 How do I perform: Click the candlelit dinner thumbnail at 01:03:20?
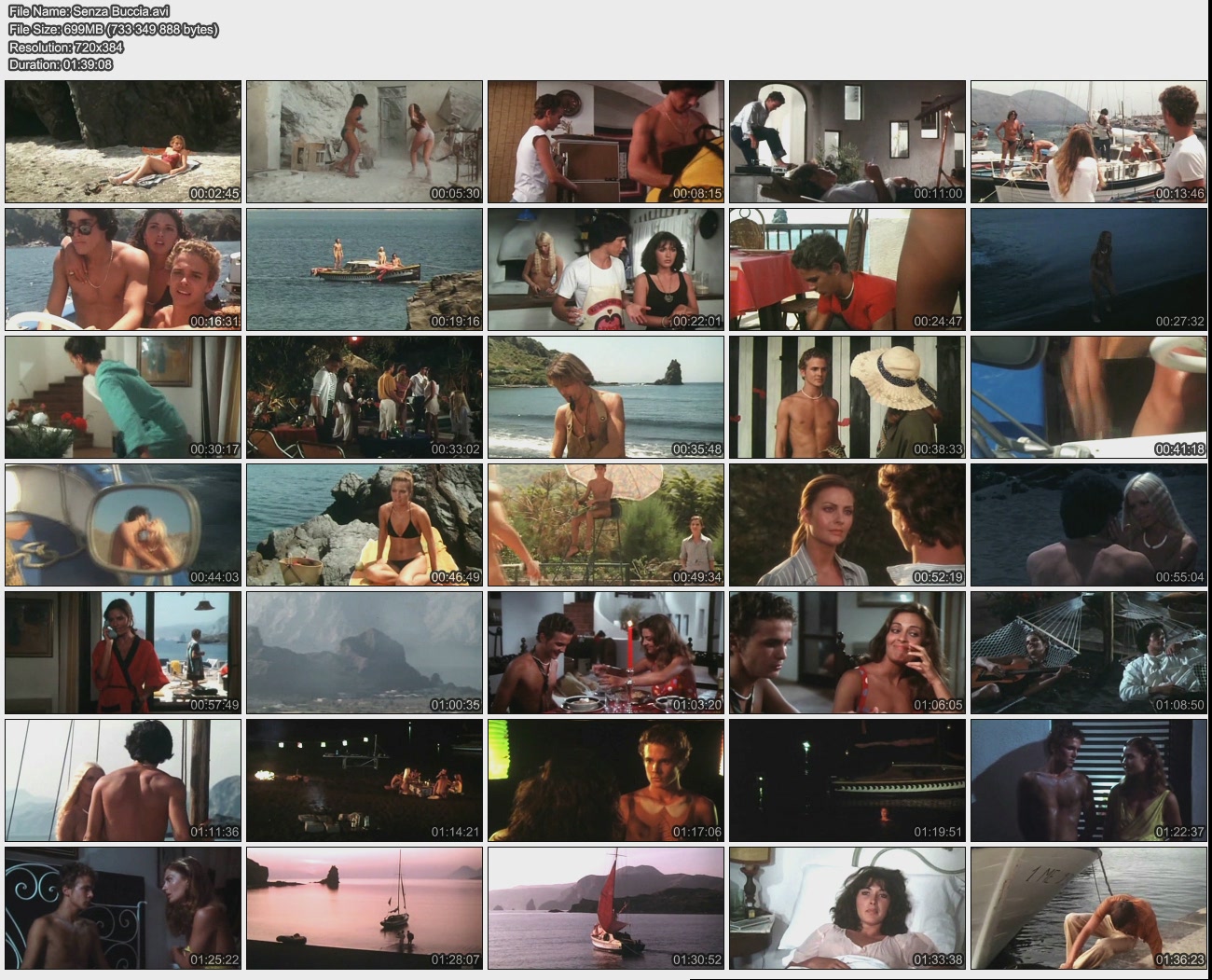pyautogui.click(x=605, y=653)
